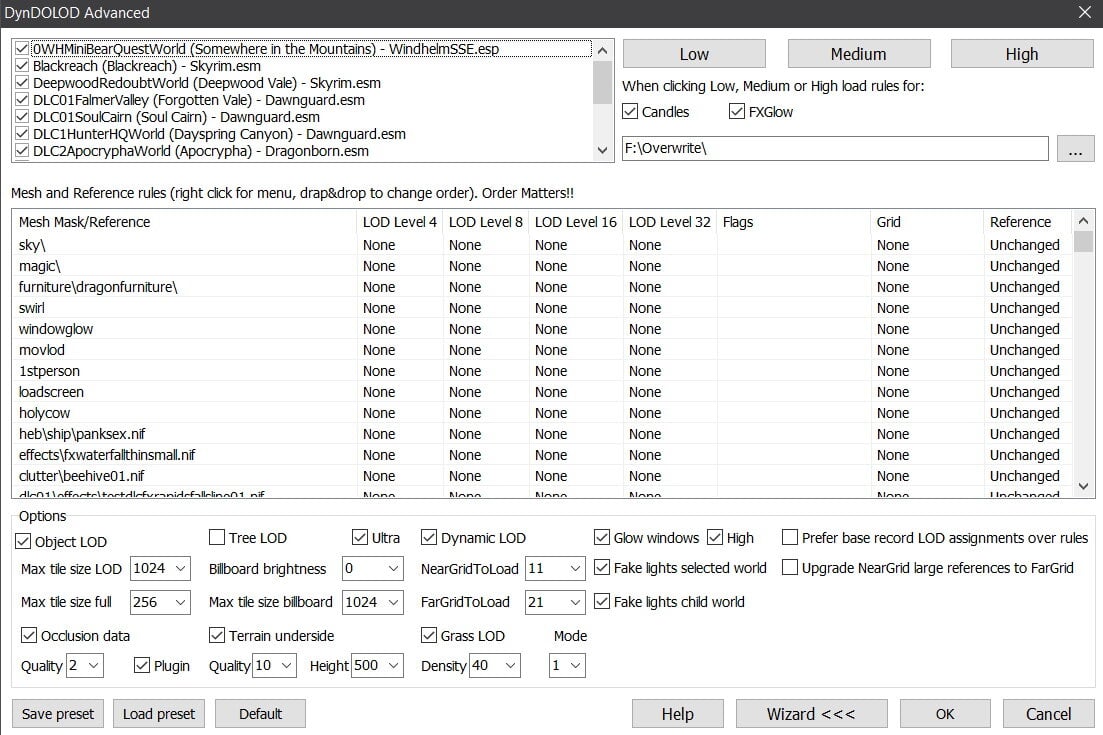
Task: Click scroll-up arrow of rules table
Action: click(1083, 221)
